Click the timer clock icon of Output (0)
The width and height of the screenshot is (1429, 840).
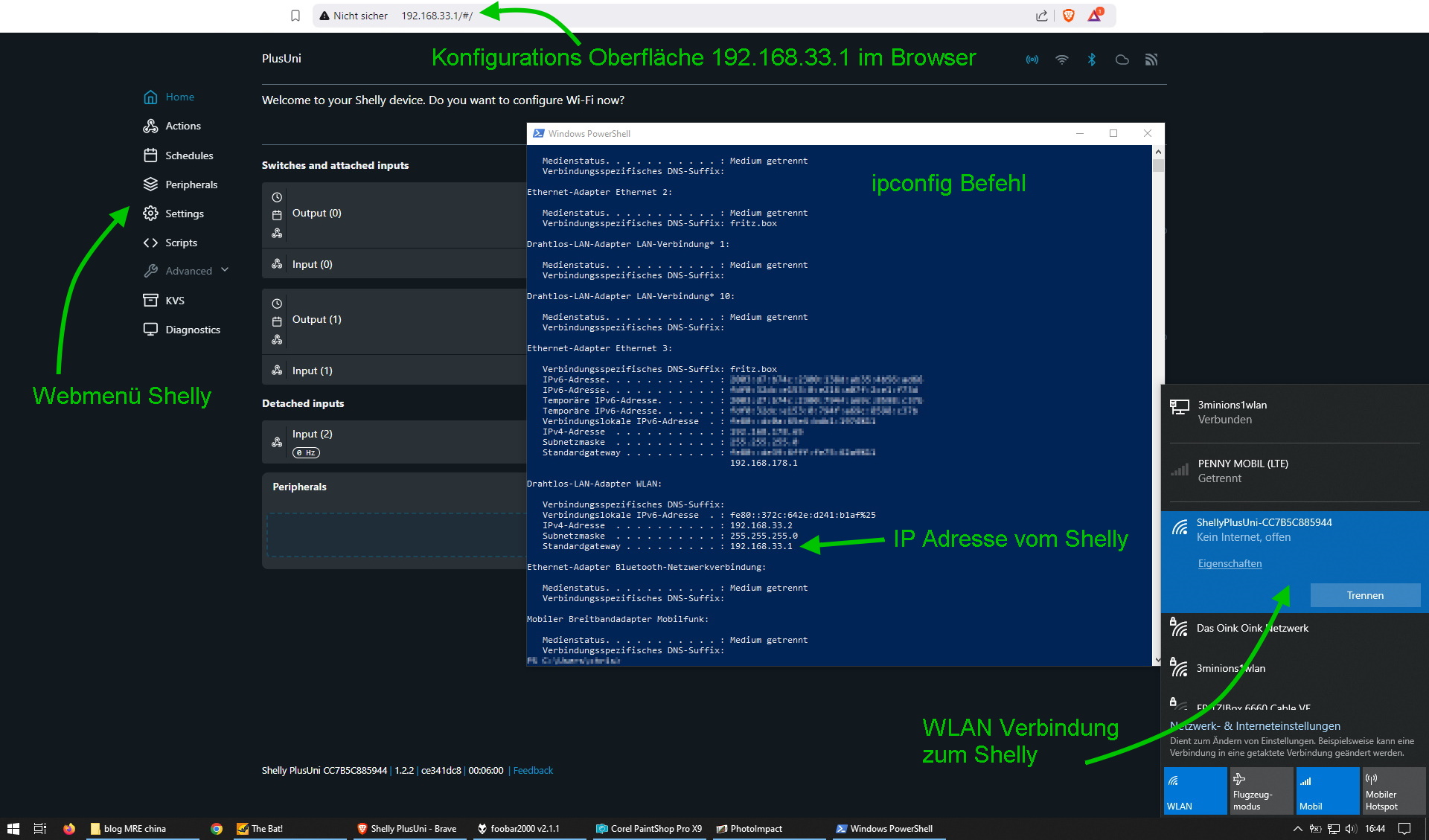pyautogui.click(x=277, y=197)
